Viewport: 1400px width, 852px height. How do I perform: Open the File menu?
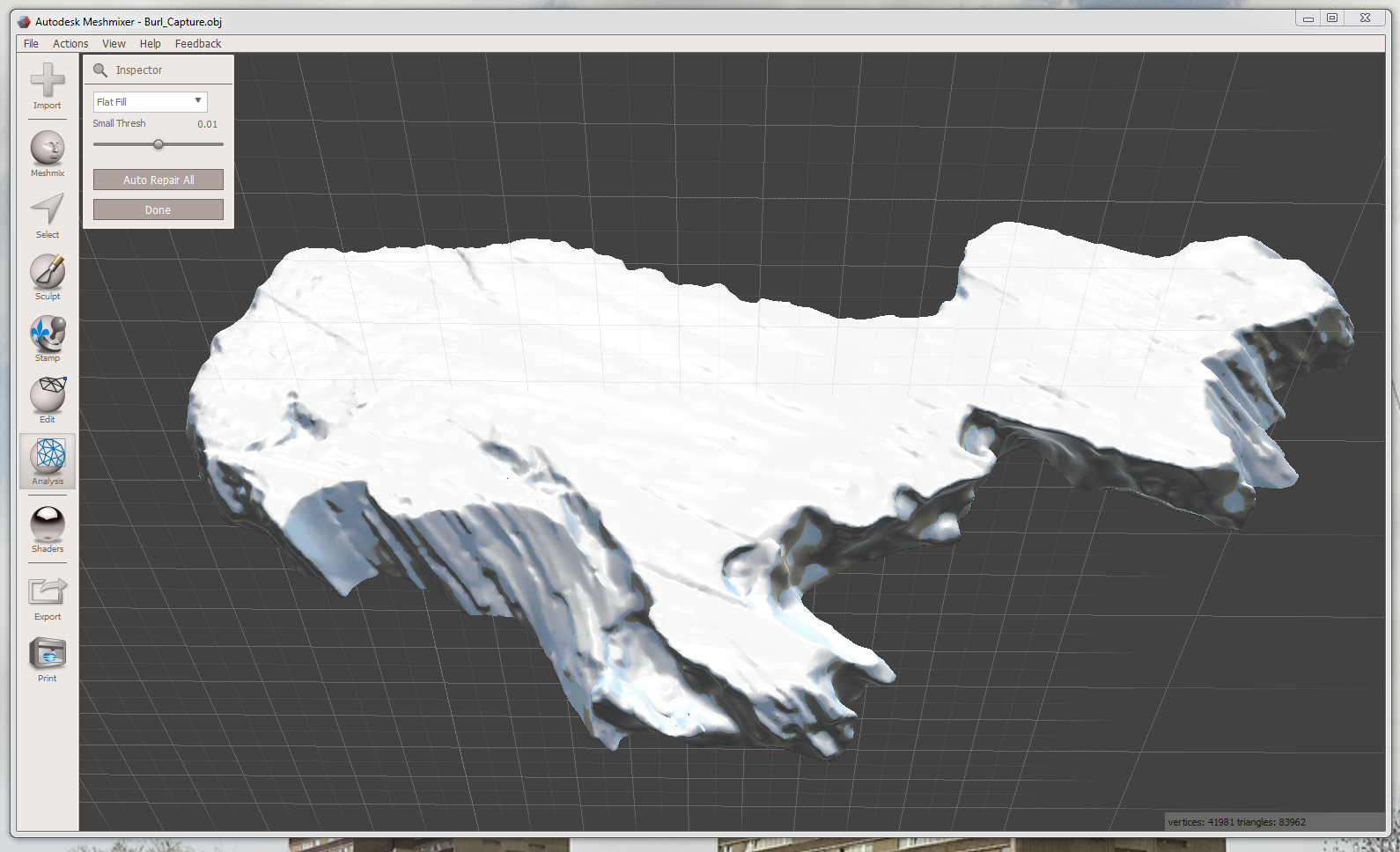click(x=31, y=43)
